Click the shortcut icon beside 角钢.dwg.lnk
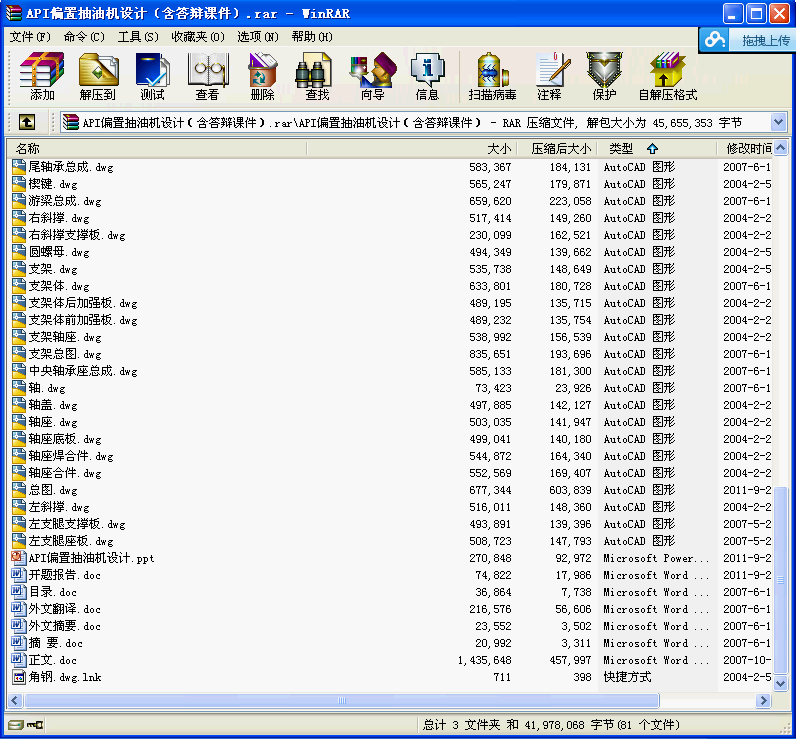The image size is (796, 739). tap(19, 677)
